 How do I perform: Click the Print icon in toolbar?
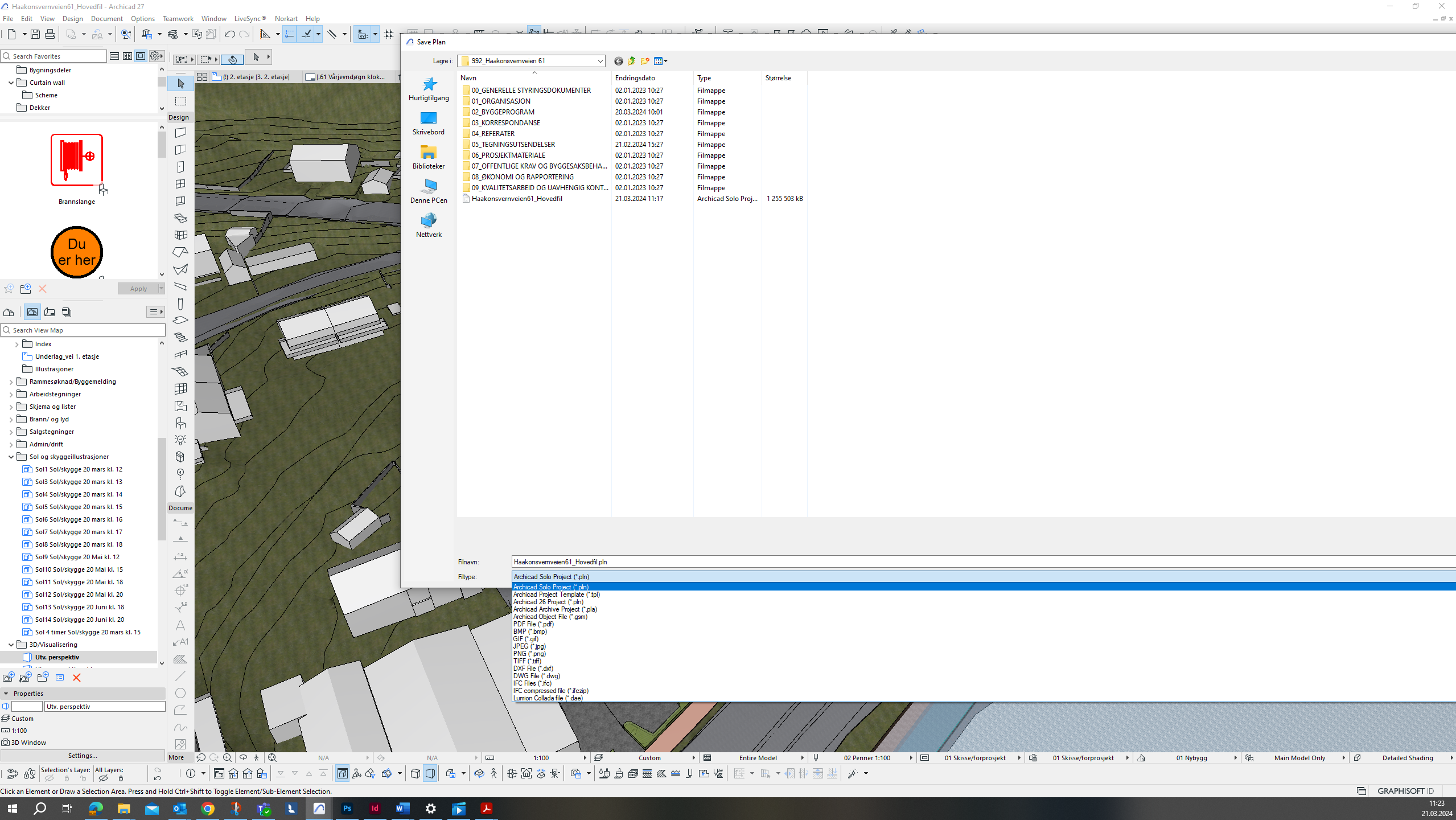click(50, 34)
